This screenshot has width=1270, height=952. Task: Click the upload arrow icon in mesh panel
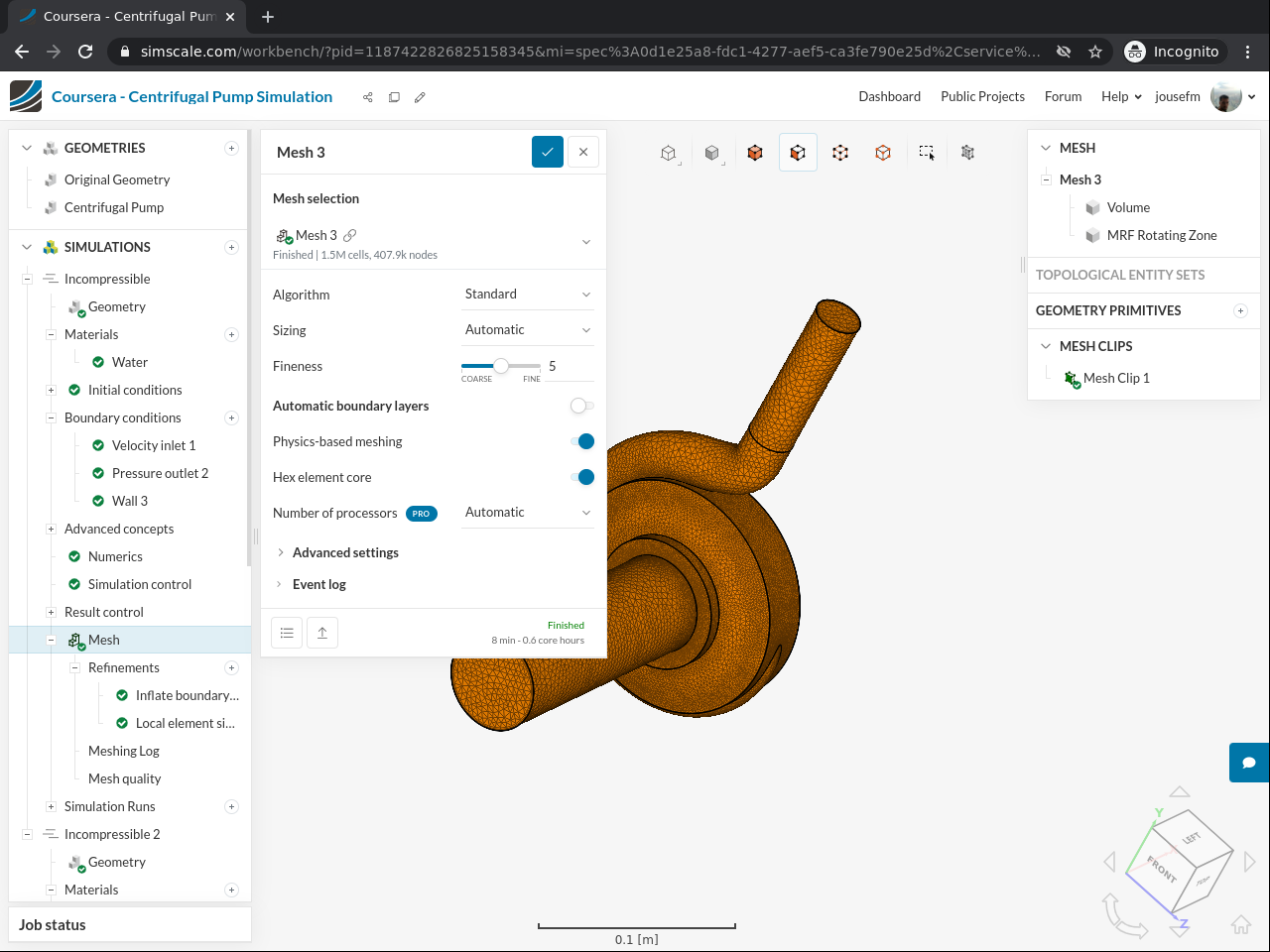point(322,633)
